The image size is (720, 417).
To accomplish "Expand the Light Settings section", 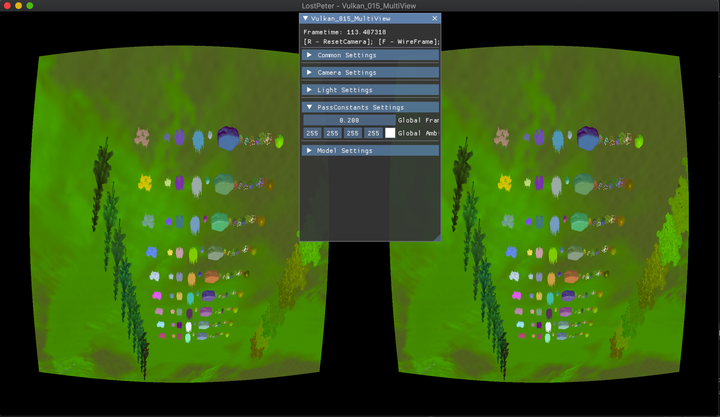I will (370, 90).
